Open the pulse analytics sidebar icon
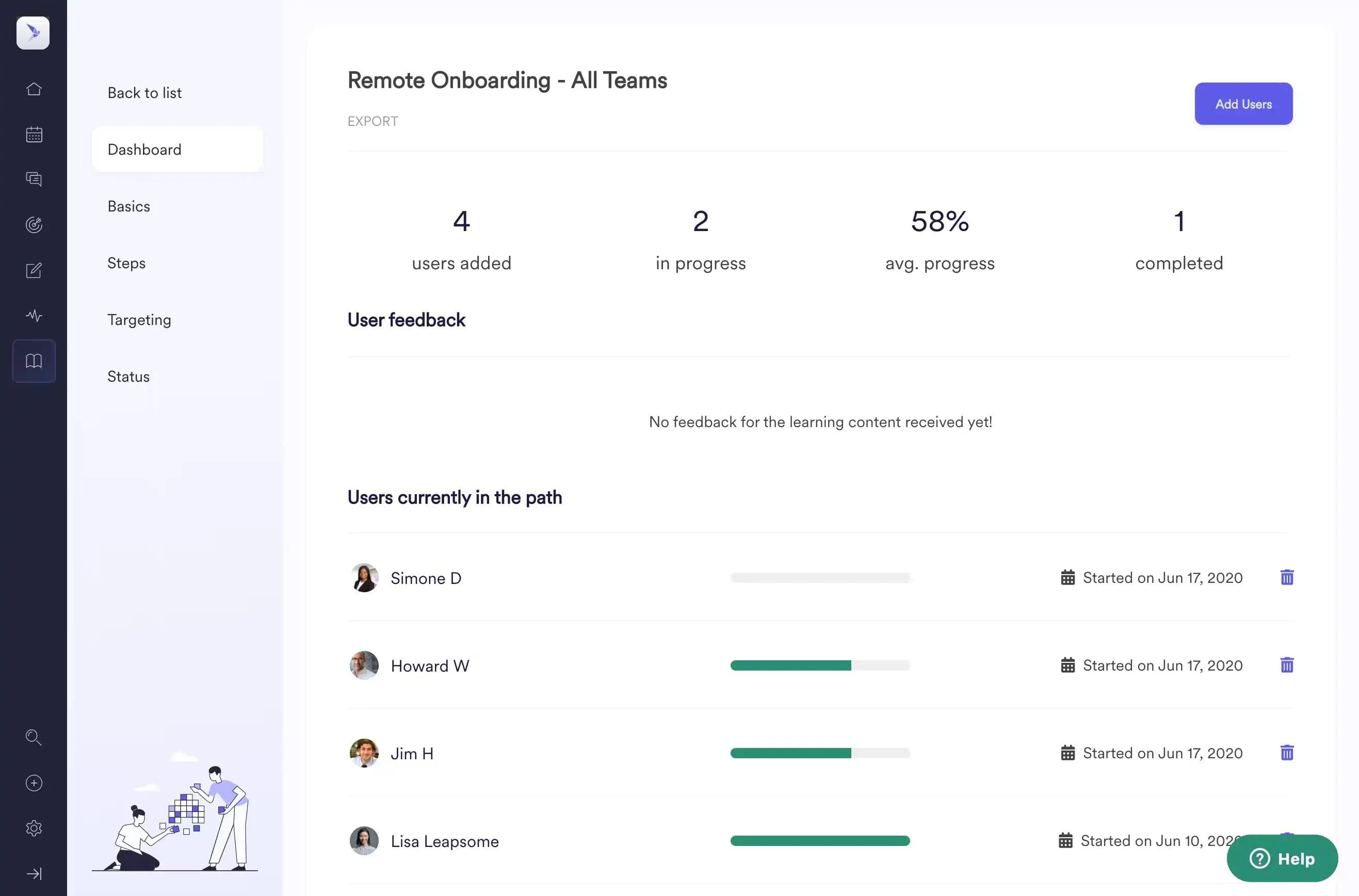 point(34,315)
